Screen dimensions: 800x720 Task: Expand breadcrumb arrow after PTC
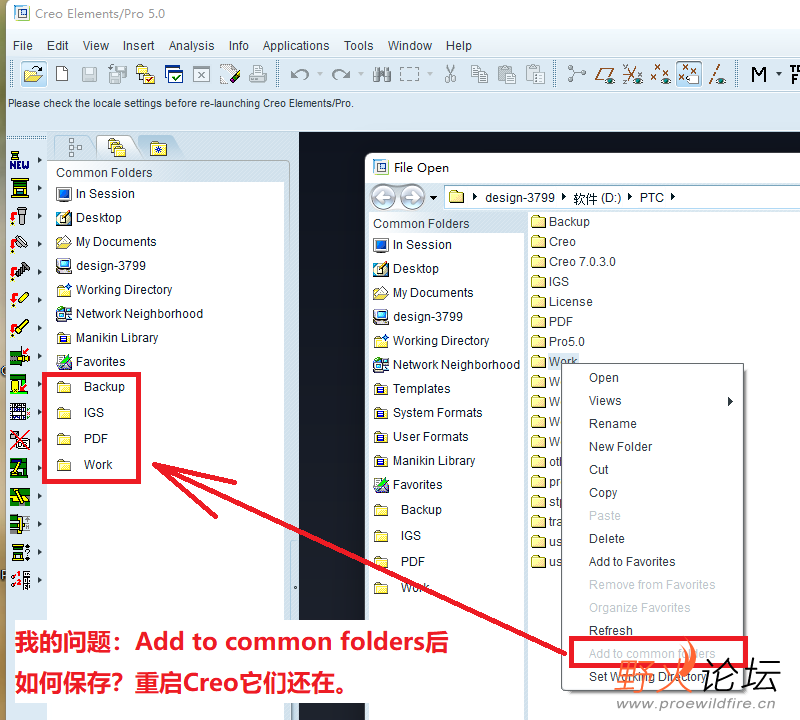[x=673, y=197]
